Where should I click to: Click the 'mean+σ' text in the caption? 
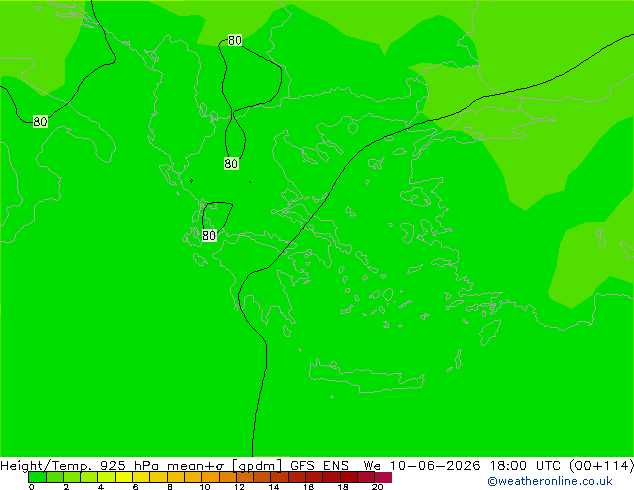click(195, 466)
